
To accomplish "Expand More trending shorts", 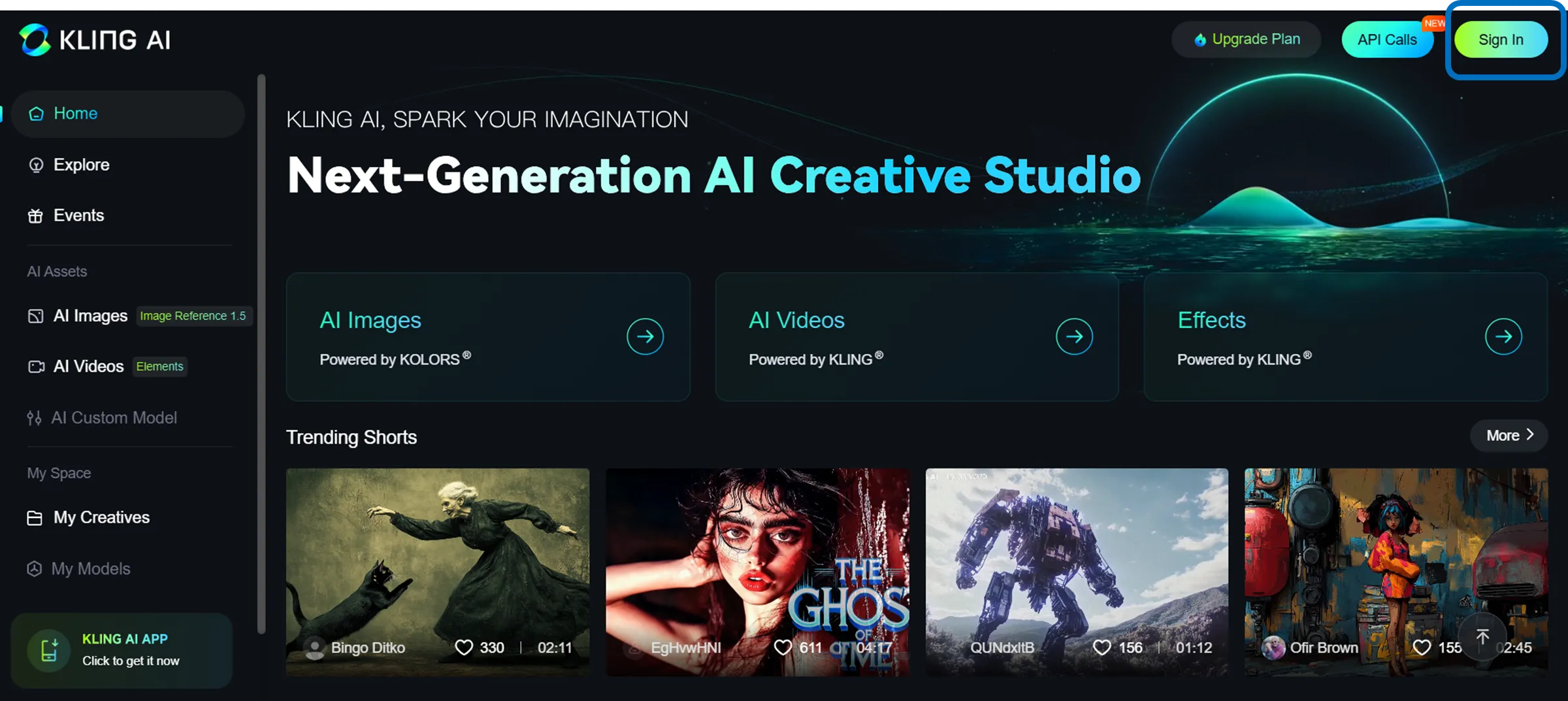I will click(x=1508, y=435).
